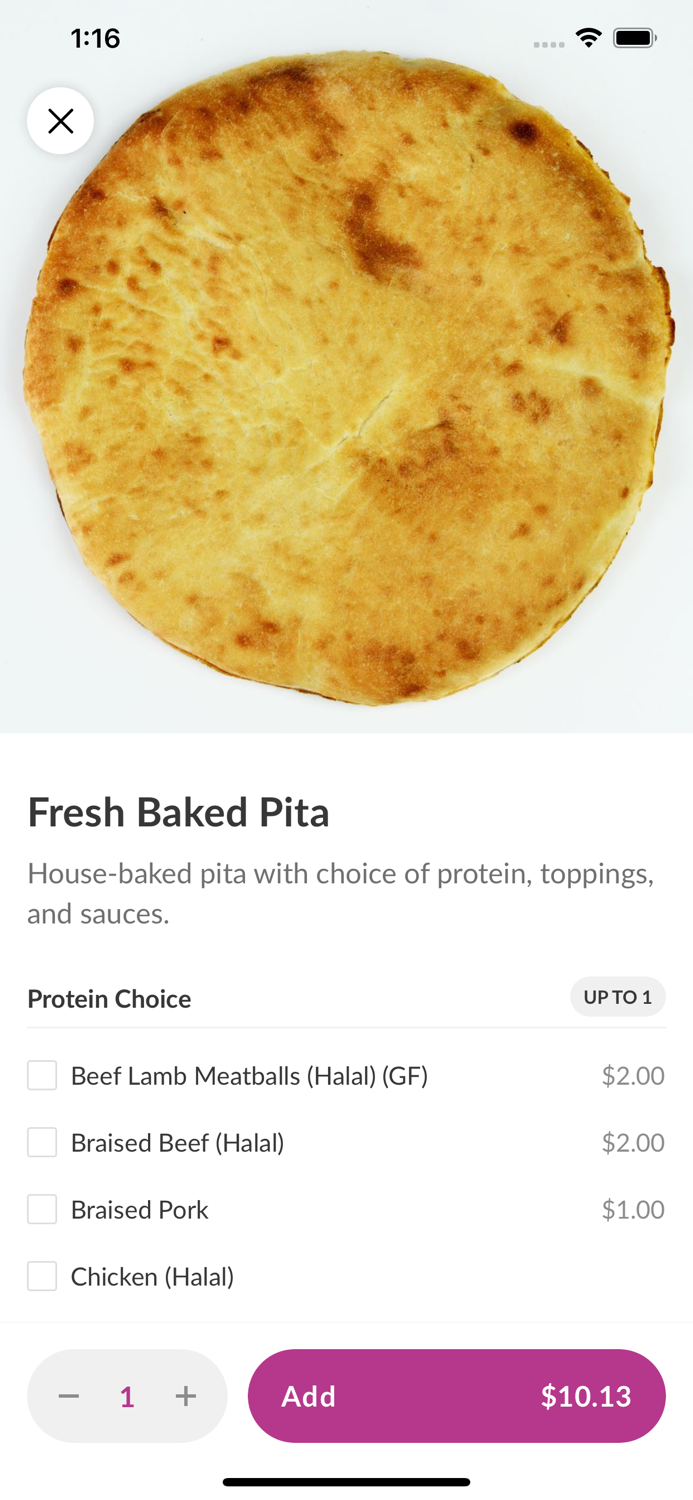Viewport: 693px width, 1500px height.
Task: Tap the Protein Choice section header
Action: click(109, 999)
